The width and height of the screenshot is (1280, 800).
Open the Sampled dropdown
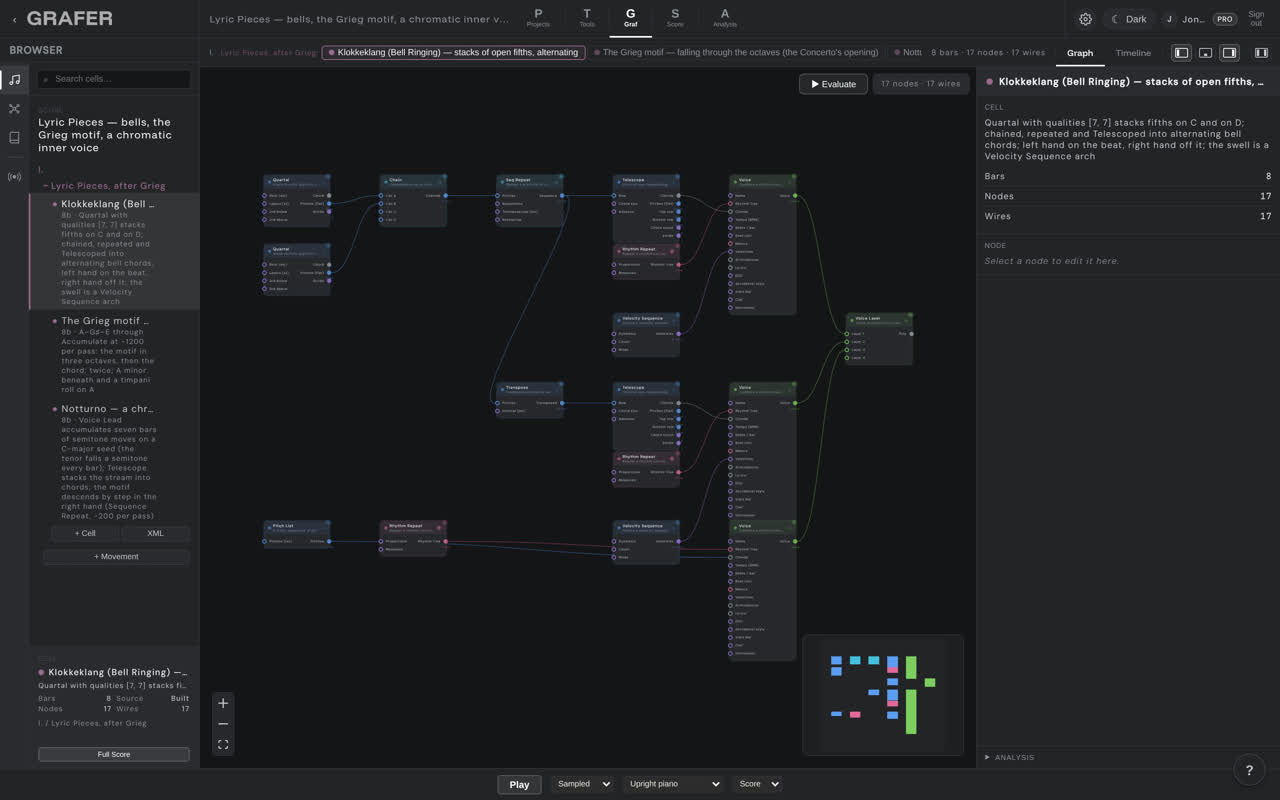coord(582,784)
